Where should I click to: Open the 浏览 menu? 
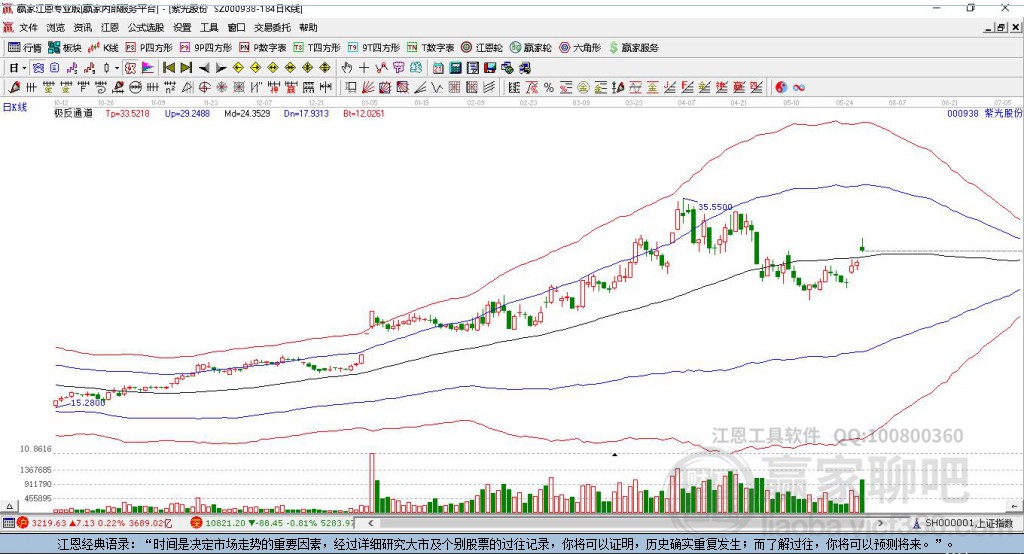[56, 27]
